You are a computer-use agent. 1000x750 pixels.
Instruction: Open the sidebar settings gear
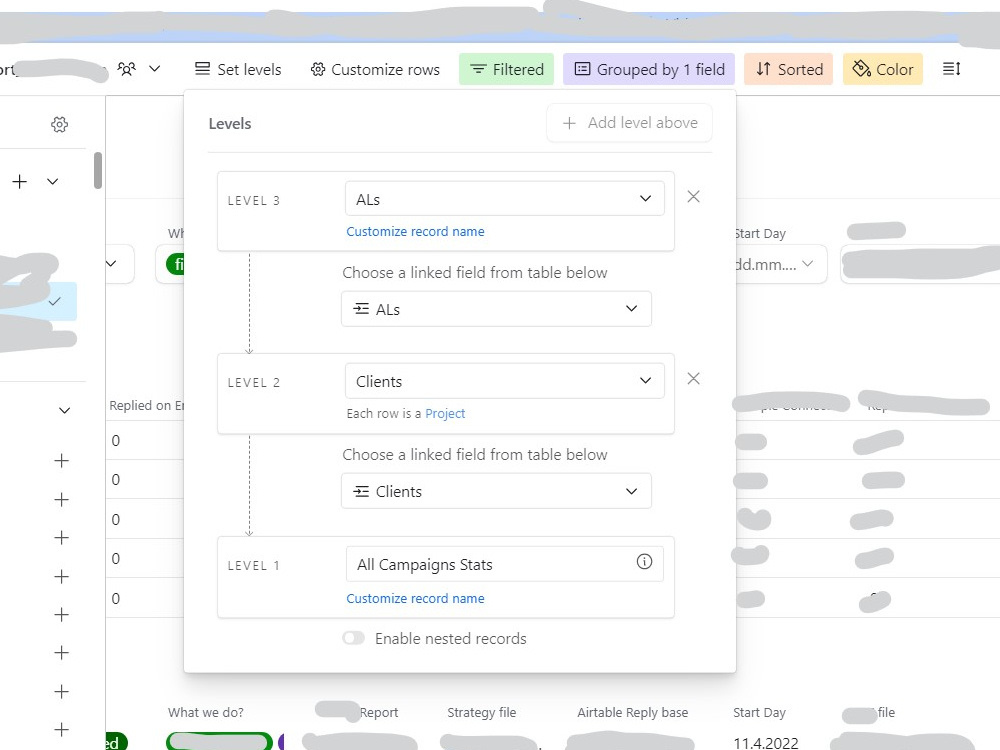(59, 124)
